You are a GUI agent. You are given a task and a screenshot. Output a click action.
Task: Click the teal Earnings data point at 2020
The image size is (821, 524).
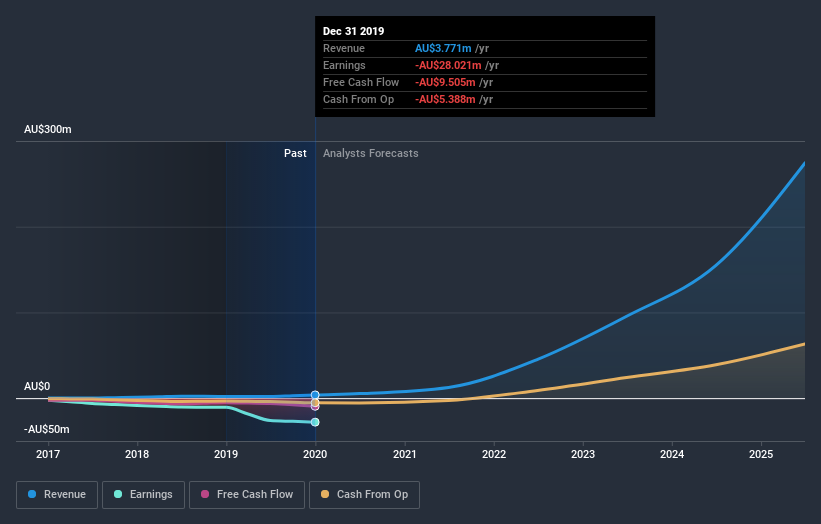[x=315, y=422]
